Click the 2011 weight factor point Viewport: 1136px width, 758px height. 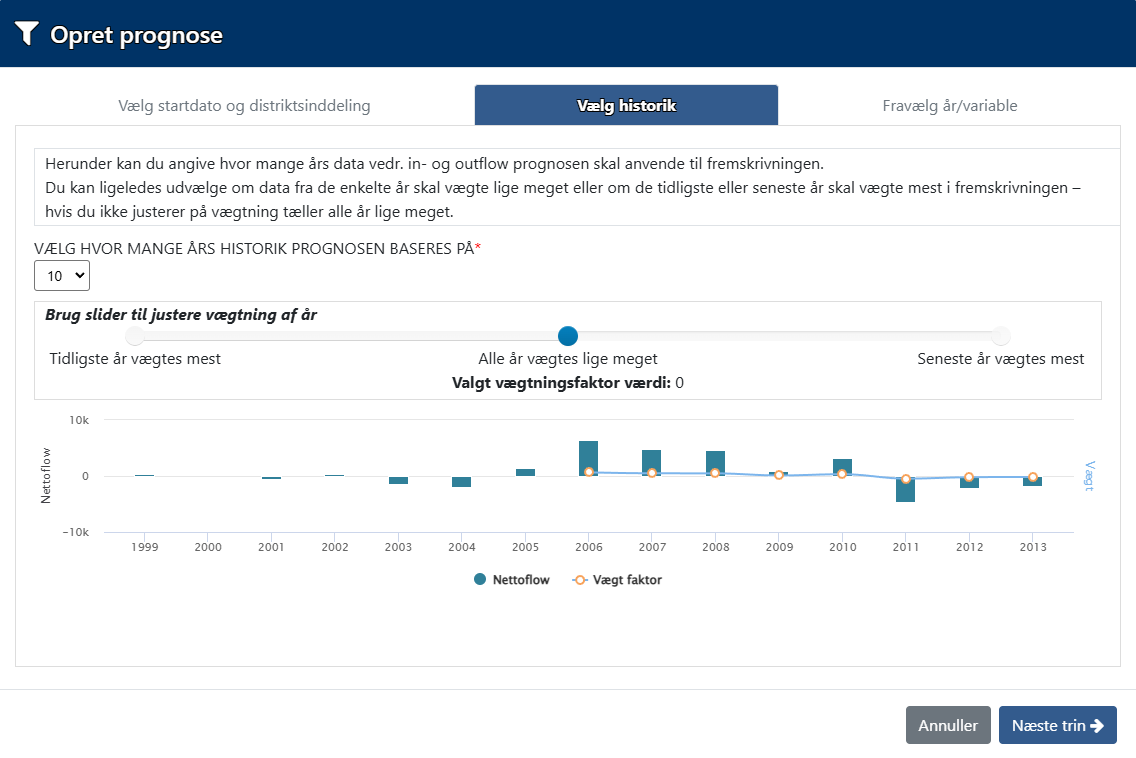click(906, 479)
